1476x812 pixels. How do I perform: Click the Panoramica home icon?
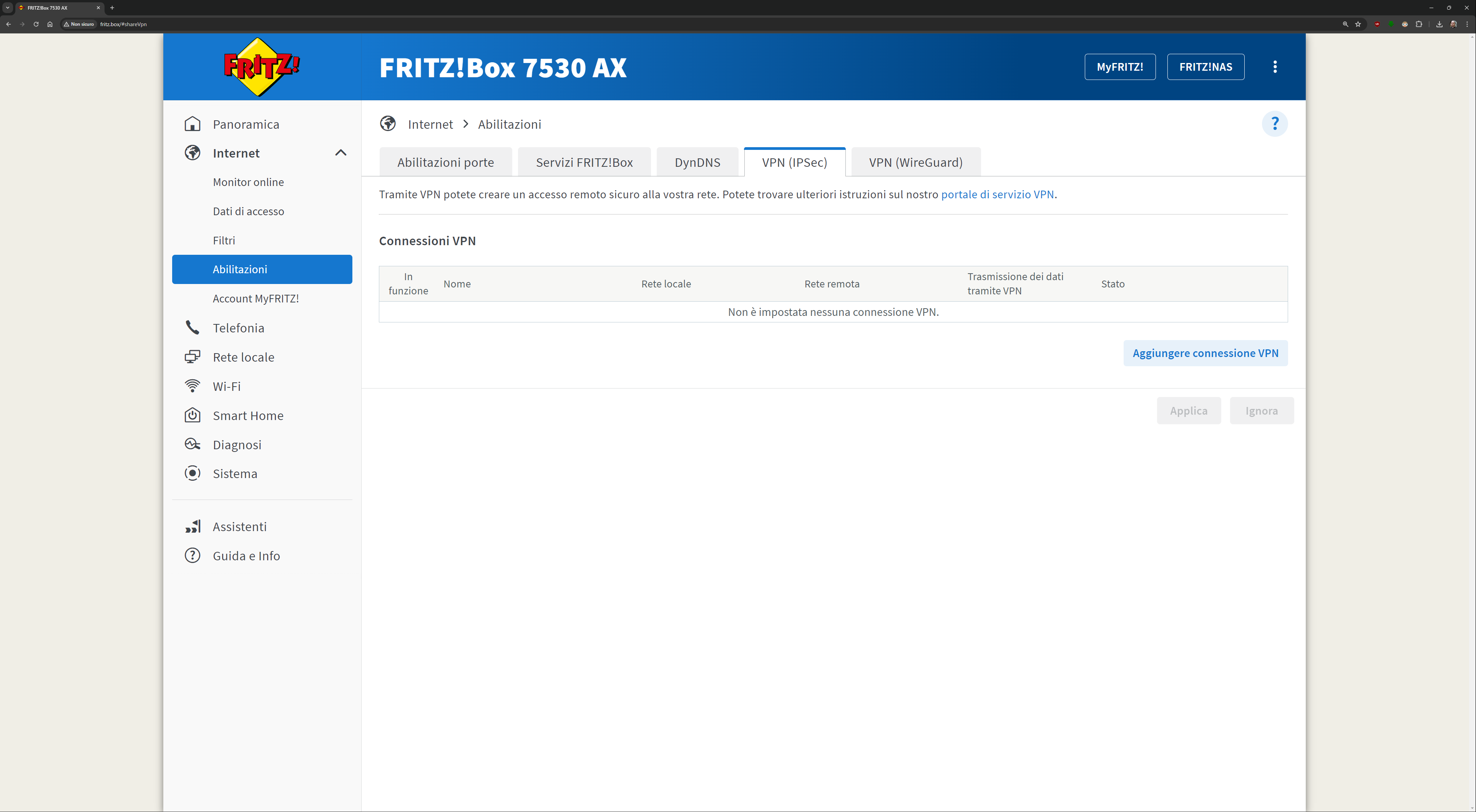[193, 124]
